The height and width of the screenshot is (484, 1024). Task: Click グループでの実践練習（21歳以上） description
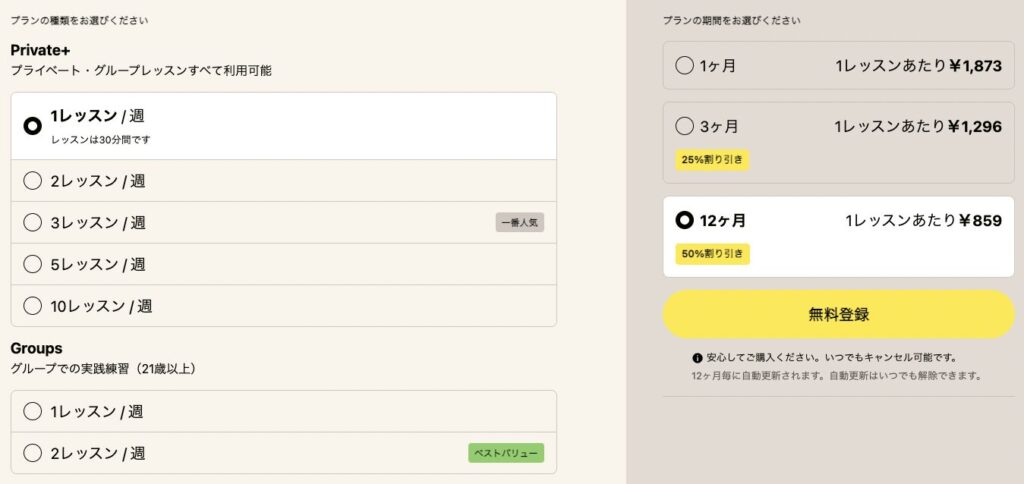pos(104,369)
